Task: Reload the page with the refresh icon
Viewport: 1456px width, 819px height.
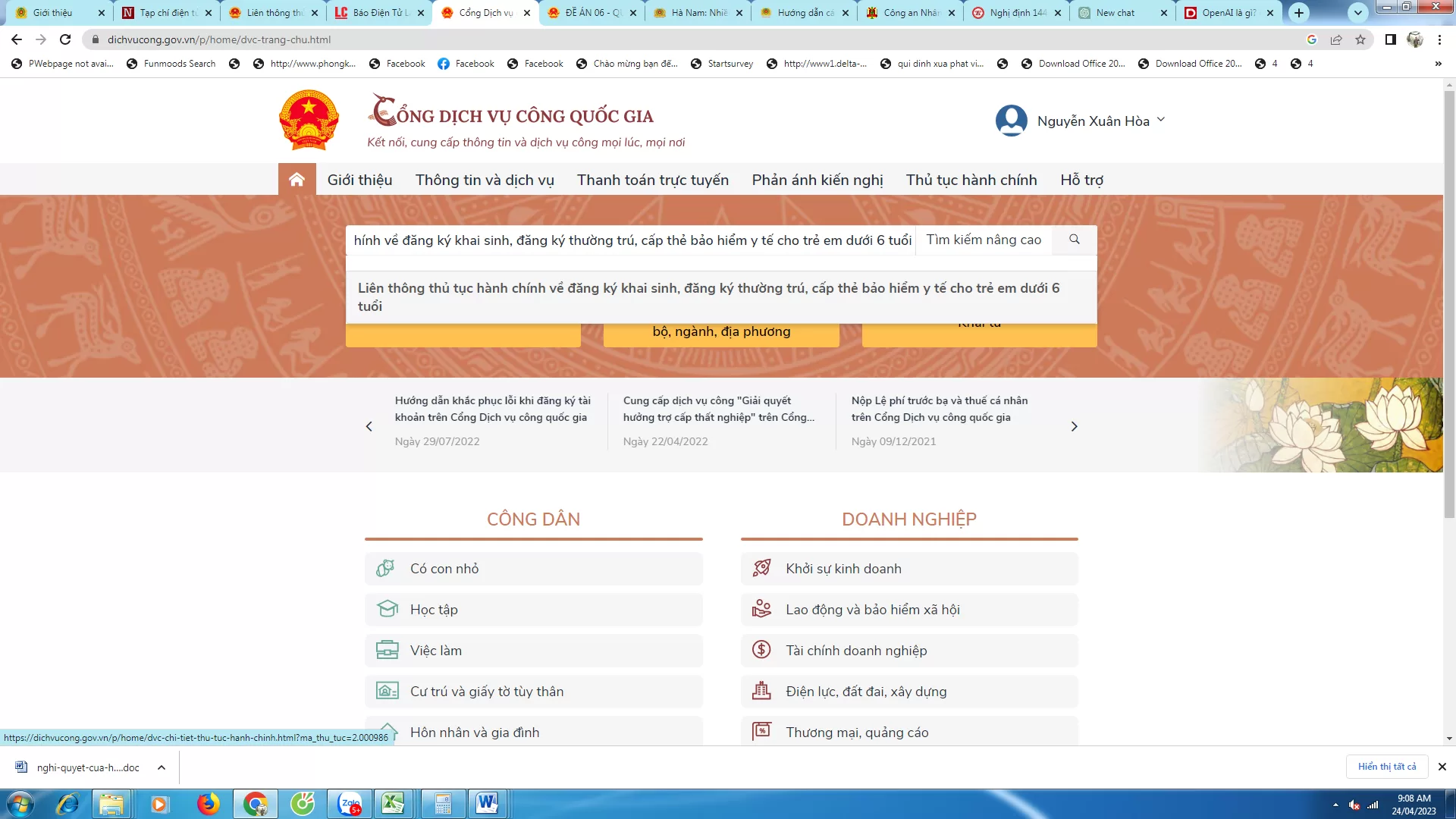Action: [65, 39]
